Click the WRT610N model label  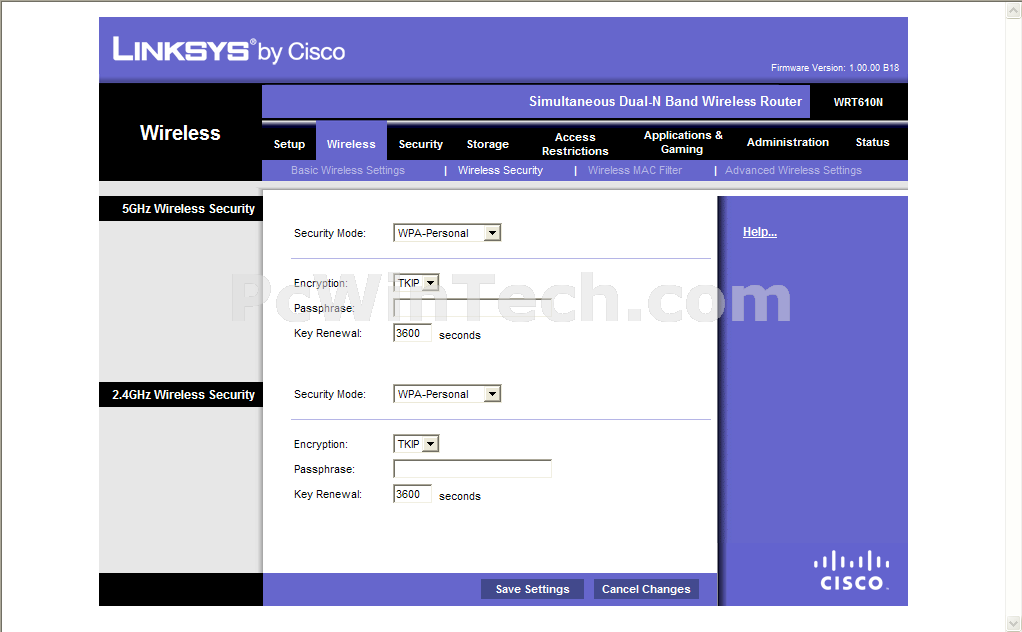[x=858, y=102]
